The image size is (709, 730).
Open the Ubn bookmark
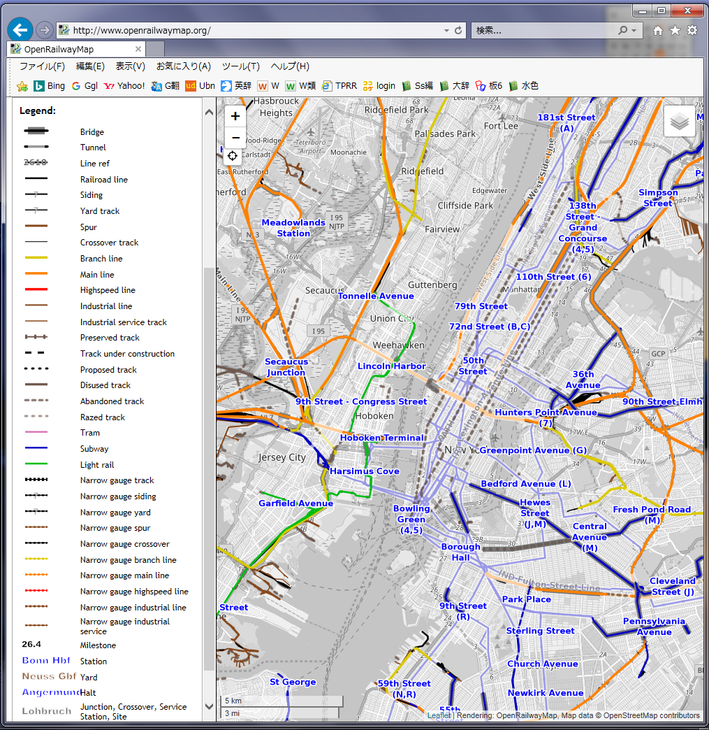(x=200, y=86)
